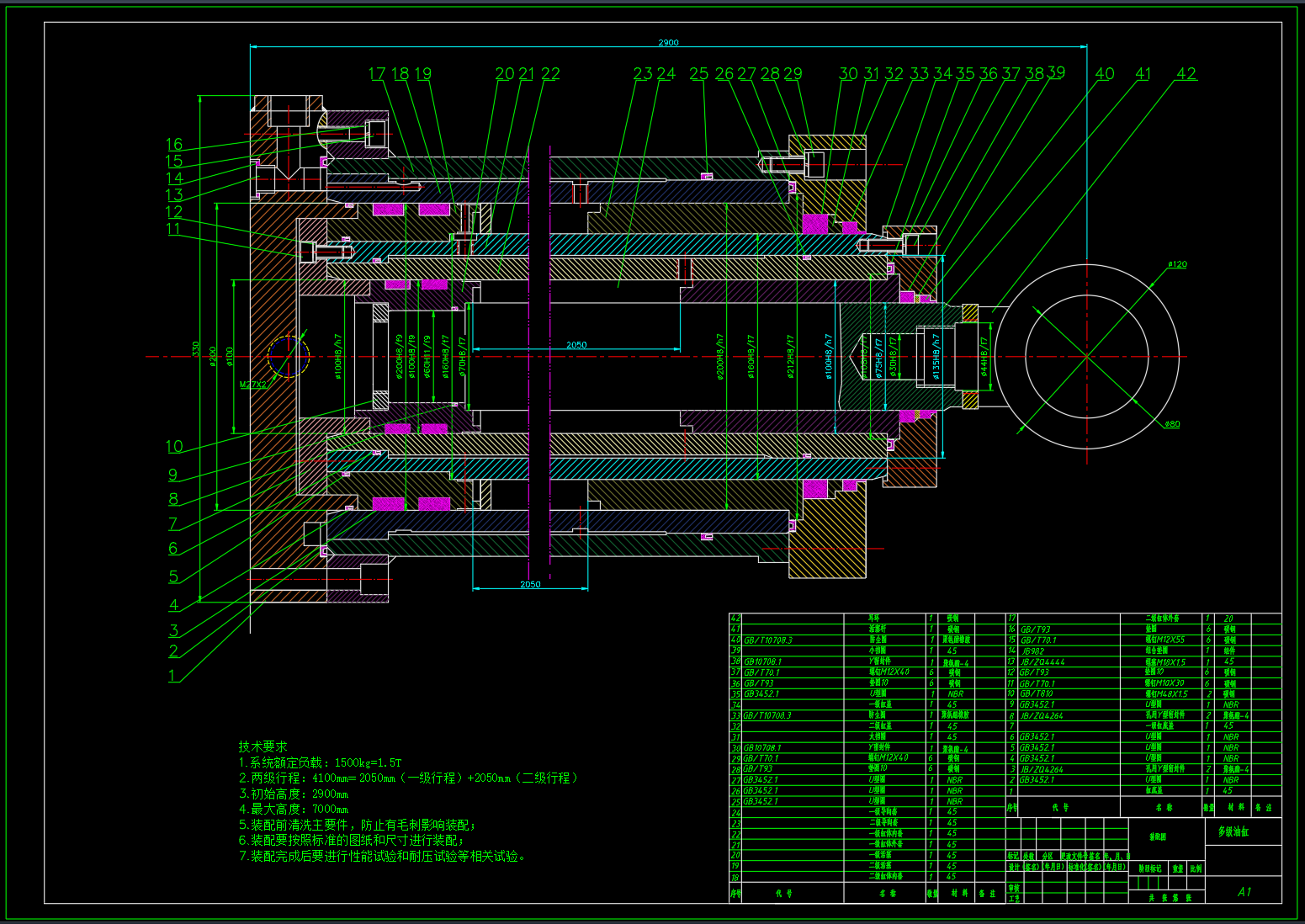Select the 2900 overall length dimension text

point(668,42)
